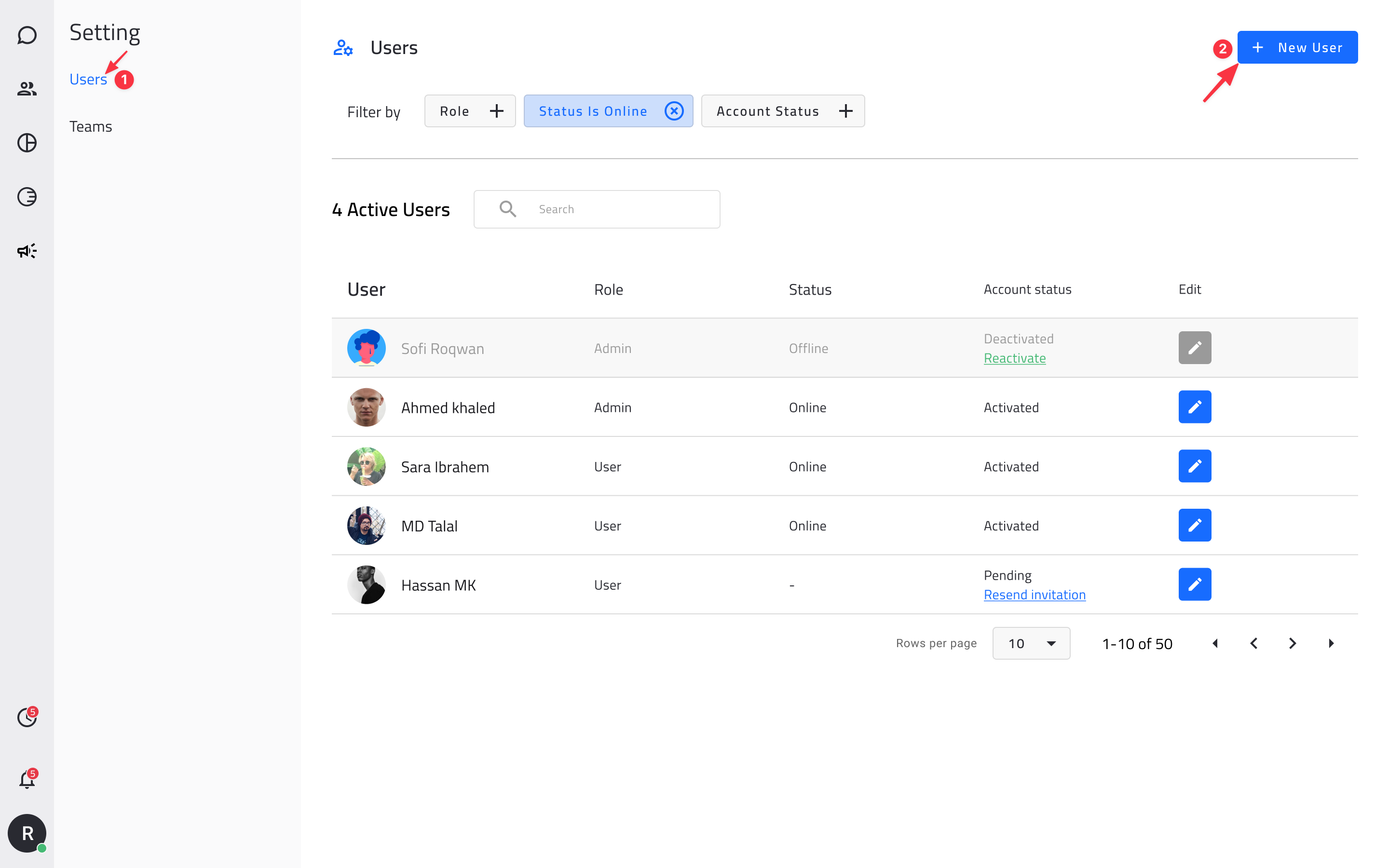
Task: Open the contacts people sidebar icon
Action: 27,89
